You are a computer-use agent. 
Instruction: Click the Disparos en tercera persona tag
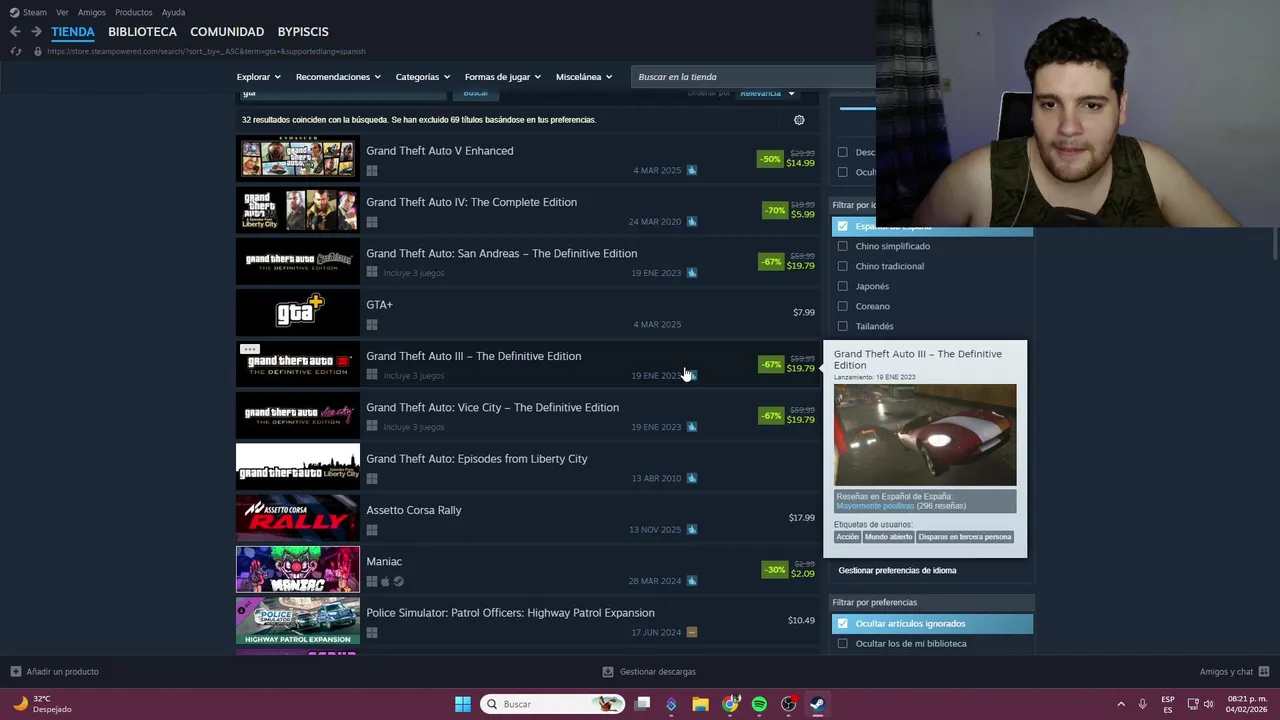(964, 537)
